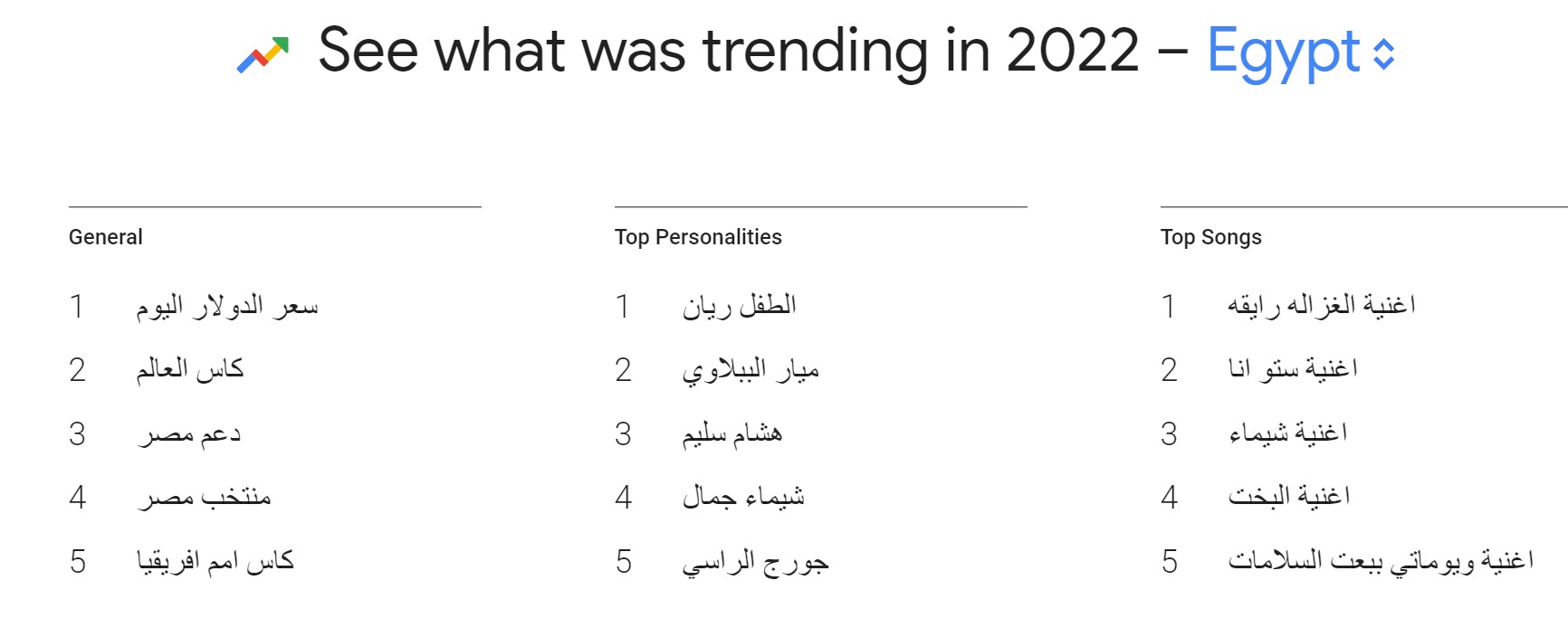Click هشام سليم in Top Personalities

tap(731, 434)
